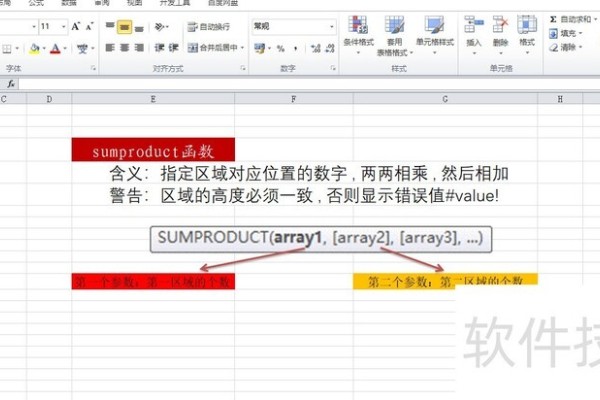Open 对齐方式 dialog launcher

point(243,68)
